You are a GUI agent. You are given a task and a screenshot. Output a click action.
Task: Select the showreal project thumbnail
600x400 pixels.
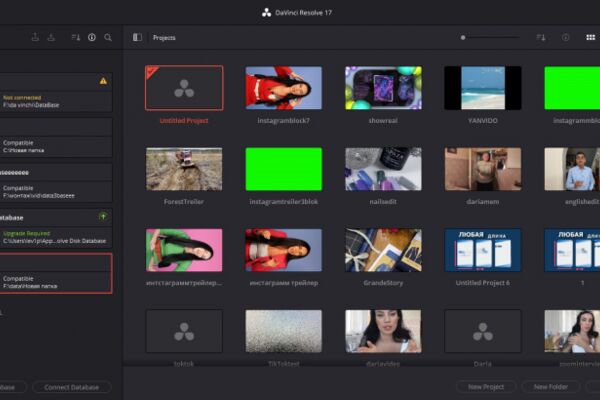383,88
